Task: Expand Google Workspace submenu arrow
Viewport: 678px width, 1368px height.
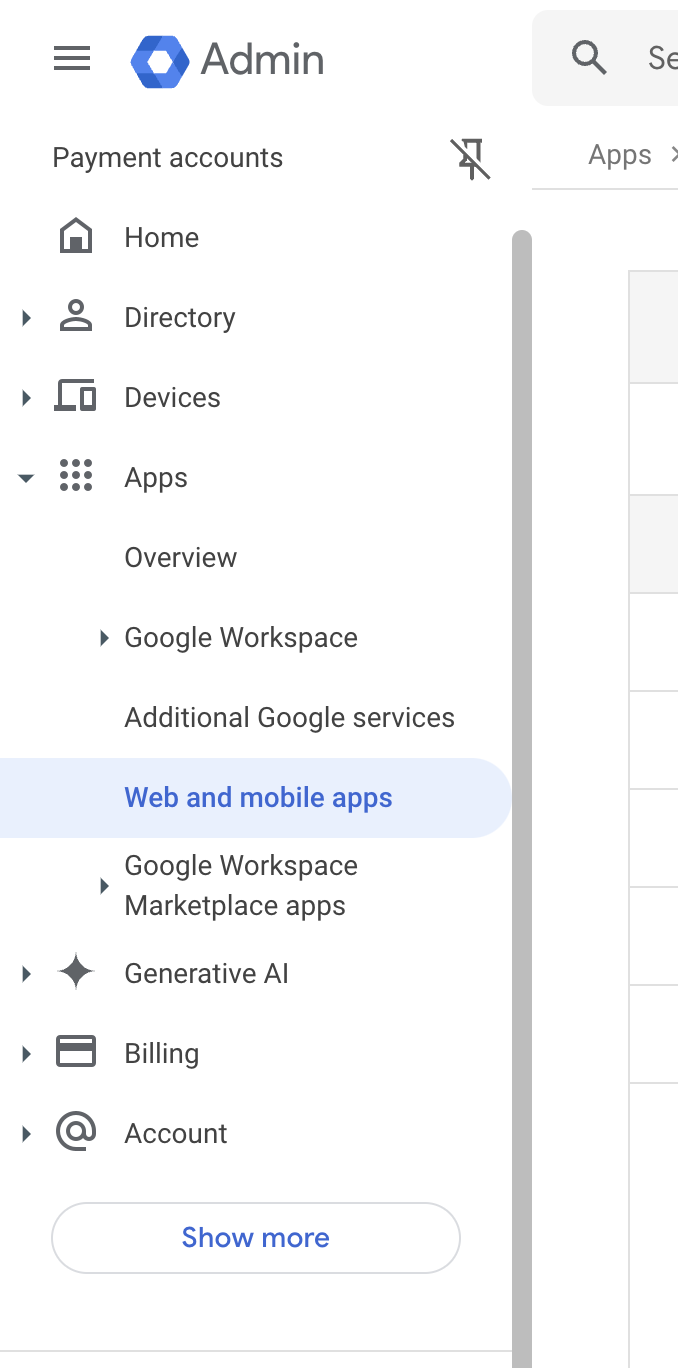Action: tap(104, 638)
